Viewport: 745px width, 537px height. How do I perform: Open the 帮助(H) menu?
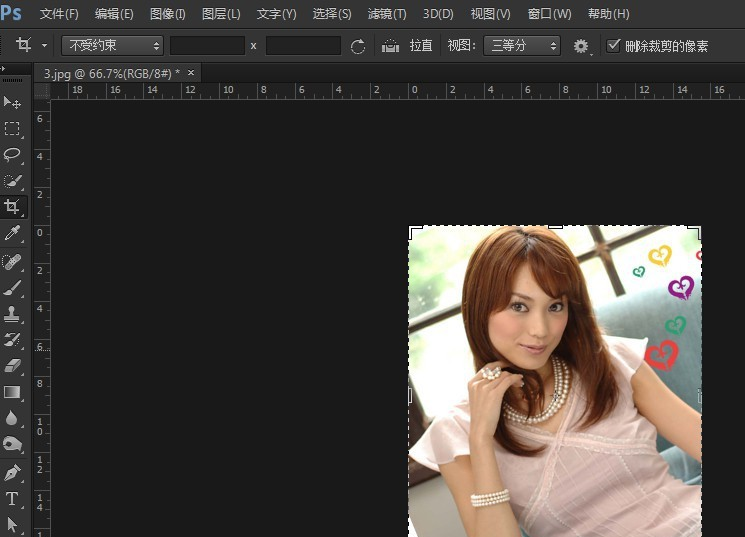point(609,14)
